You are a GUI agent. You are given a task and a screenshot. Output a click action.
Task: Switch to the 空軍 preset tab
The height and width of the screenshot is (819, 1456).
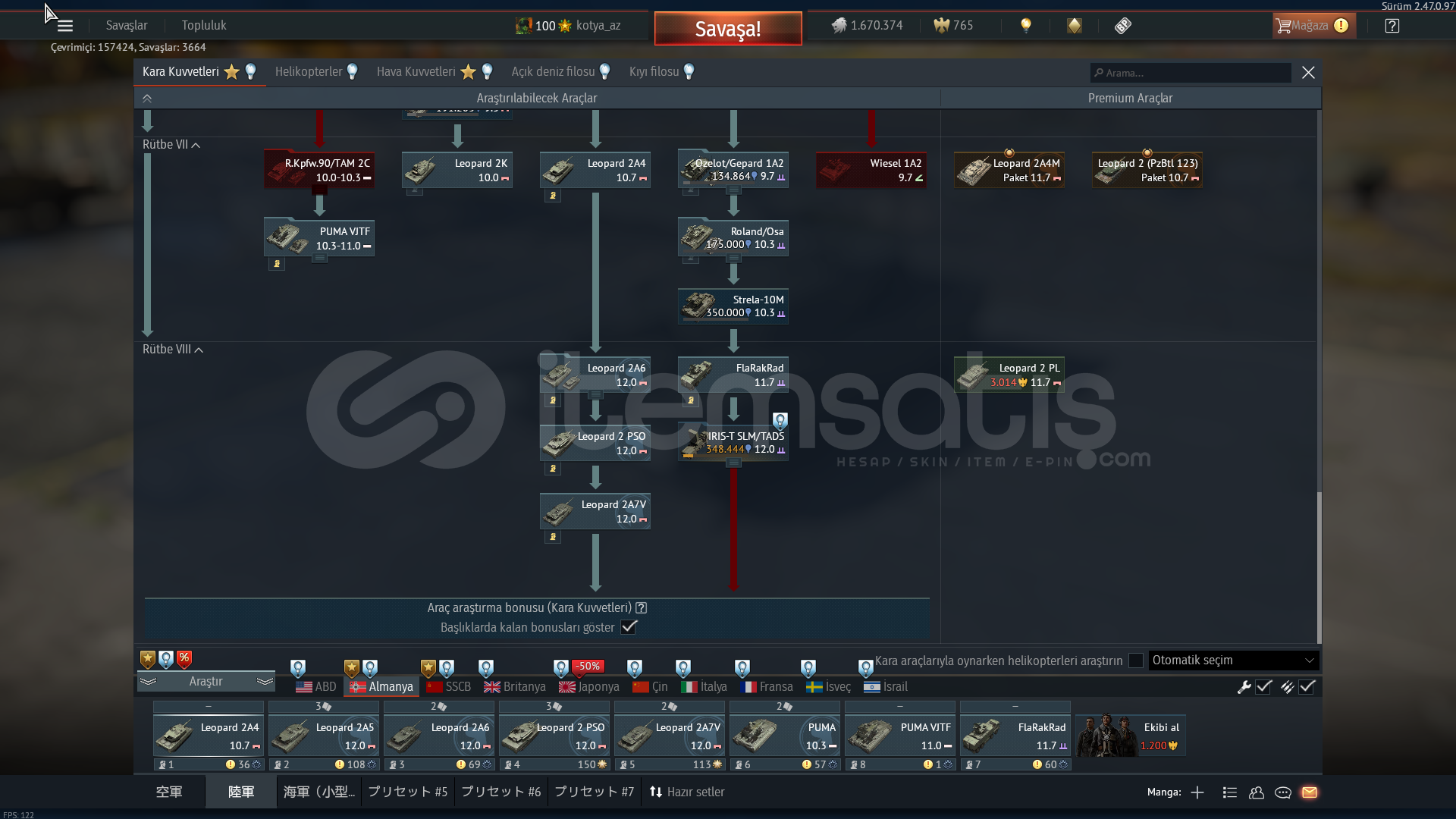click(x=169, y=792)
